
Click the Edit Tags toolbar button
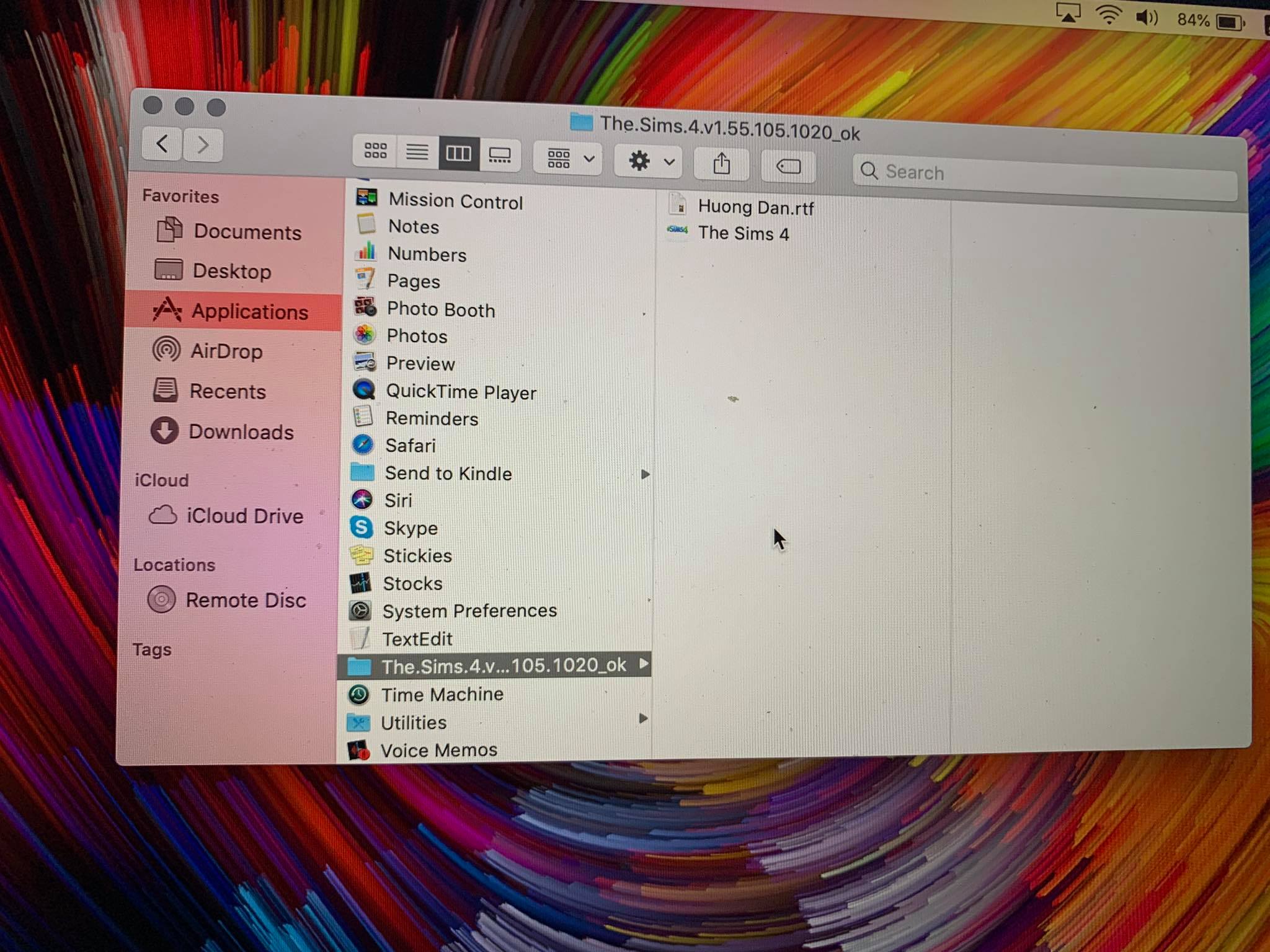coord(788,166)
